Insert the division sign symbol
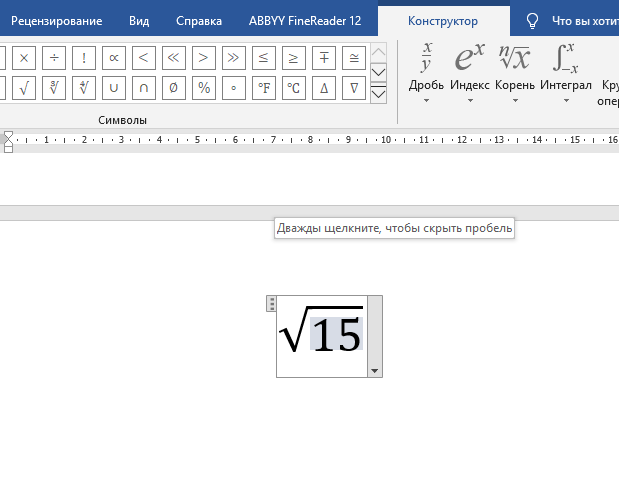The image size is (619, 502). click(x=54, y=58)
